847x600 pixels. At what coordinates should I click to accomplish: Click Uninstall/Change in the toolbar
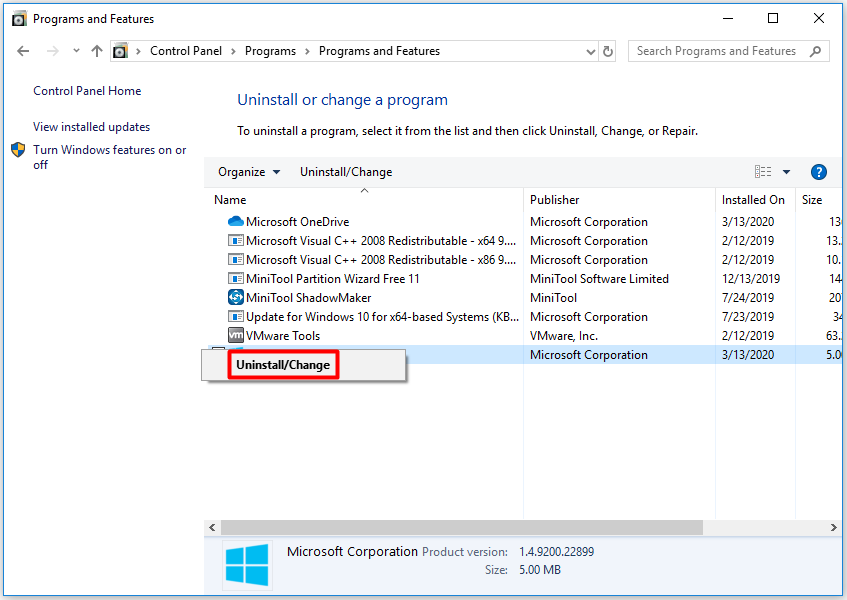(346, 172)
